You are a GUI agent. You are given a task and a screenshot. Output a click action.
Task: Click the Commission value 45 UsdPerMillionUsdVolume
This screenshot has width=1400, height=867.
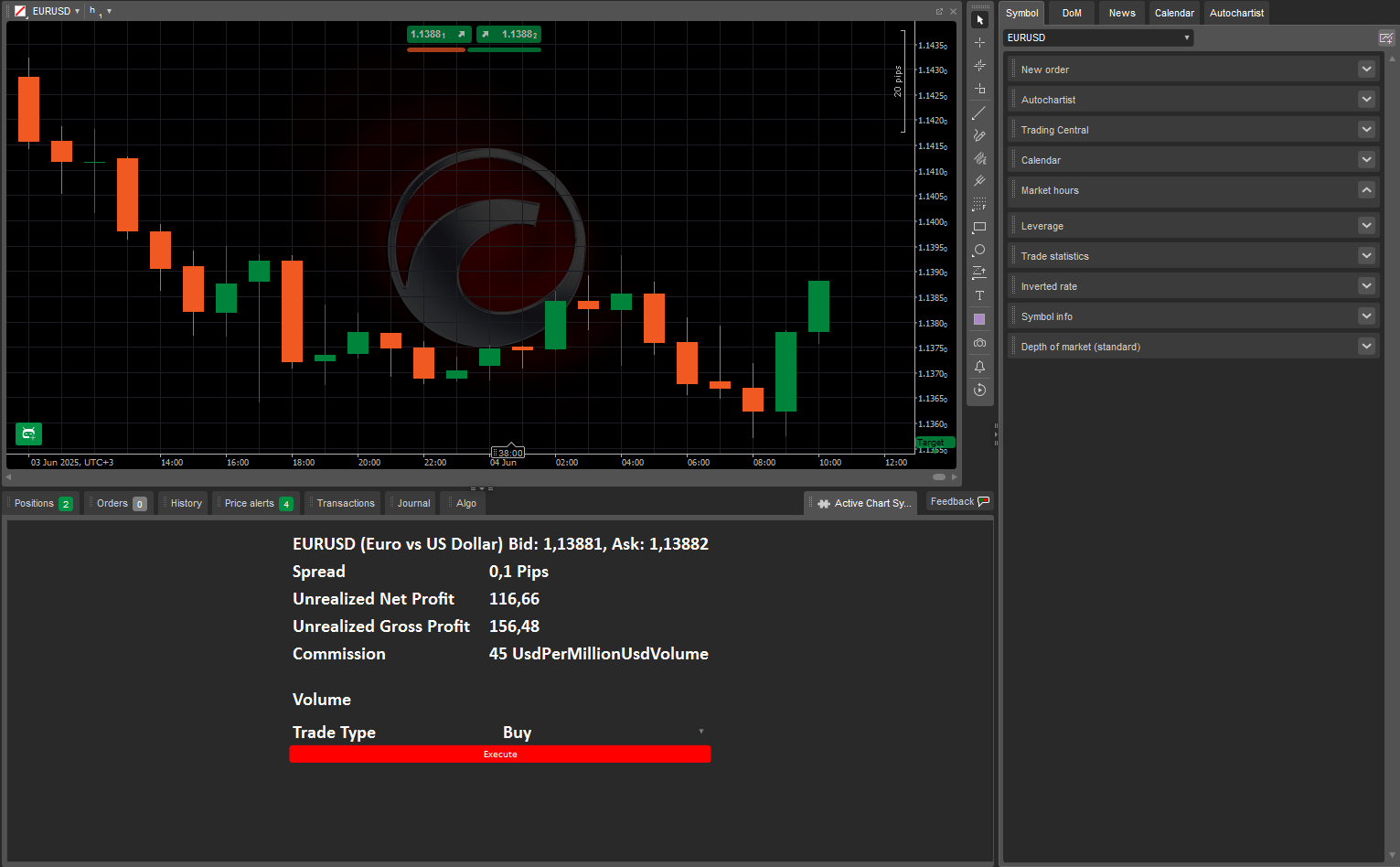click(x=599, y=654)
